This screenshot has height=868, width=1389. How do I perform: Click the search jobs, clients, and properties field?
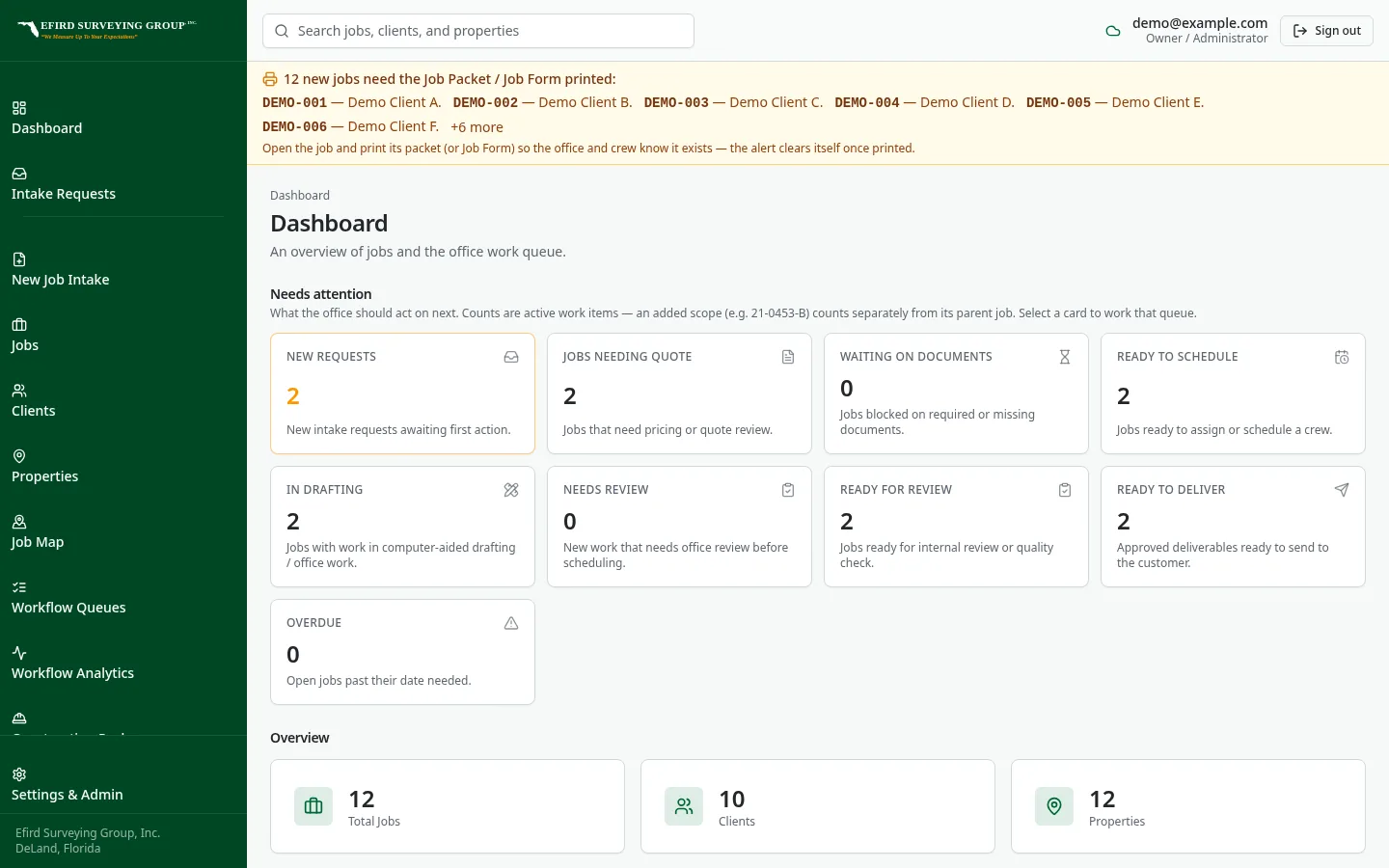pos(478,31)
